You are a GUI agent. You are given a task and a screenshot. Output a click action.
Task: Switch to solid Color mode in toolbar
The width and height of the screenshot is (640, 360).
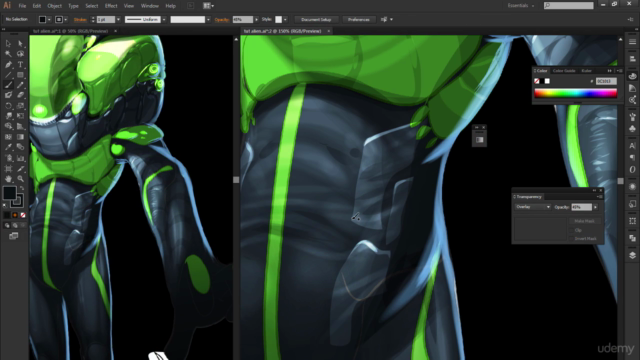[7, 215]
